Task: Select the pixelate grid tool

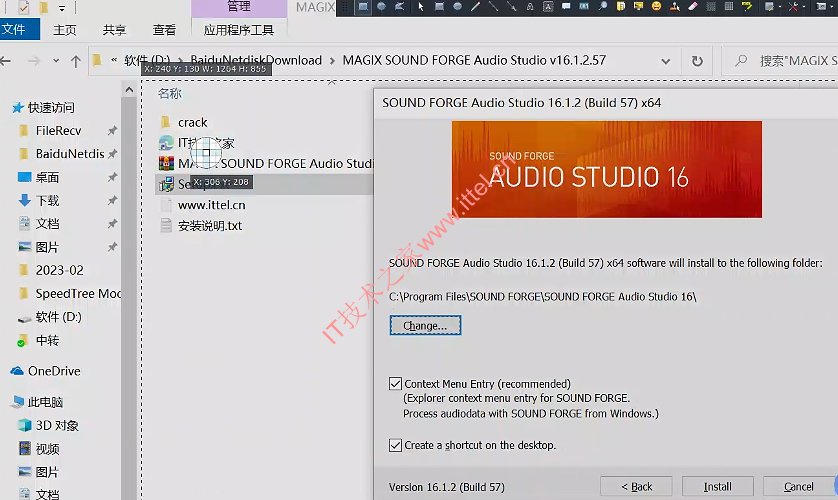Action: pyautogui.click(x=729, y=6)
